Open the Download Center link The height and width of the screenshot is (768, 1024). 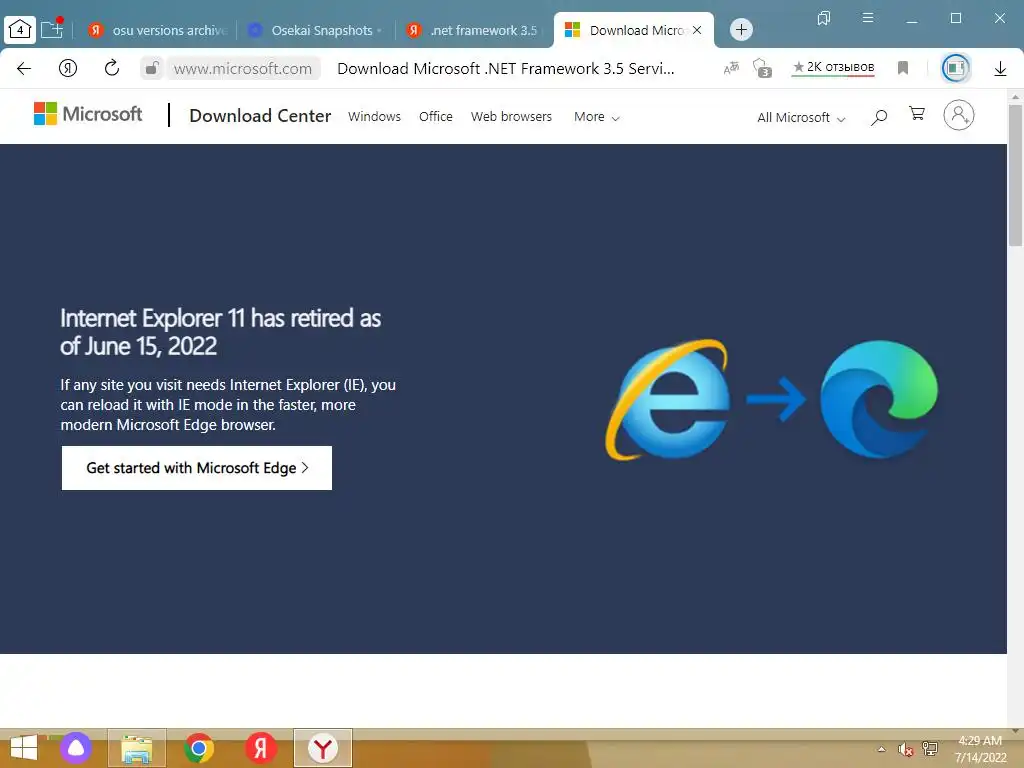coord(260,116)
